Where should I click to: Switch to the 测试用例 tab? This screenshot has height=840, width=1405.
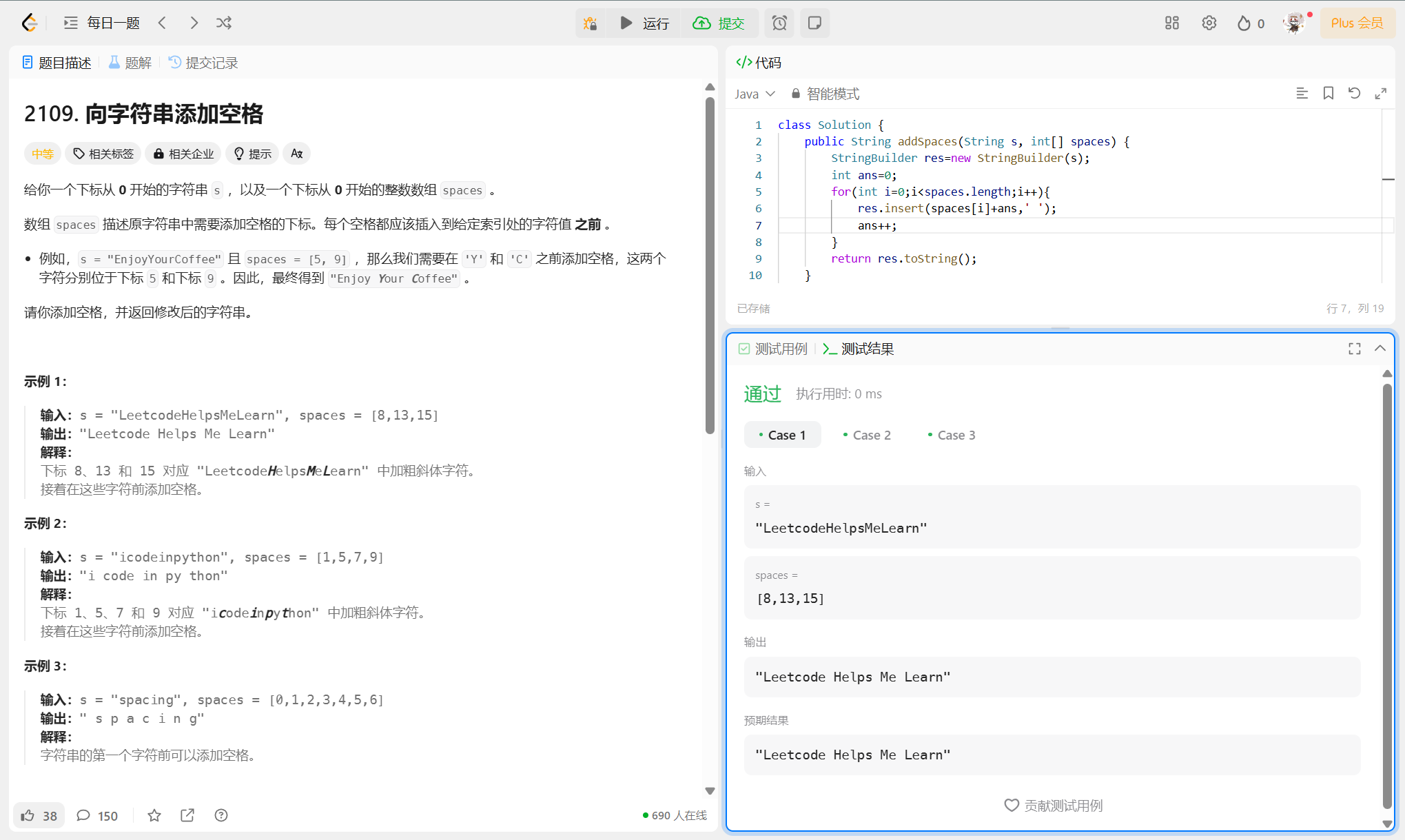tap(773, 349)
